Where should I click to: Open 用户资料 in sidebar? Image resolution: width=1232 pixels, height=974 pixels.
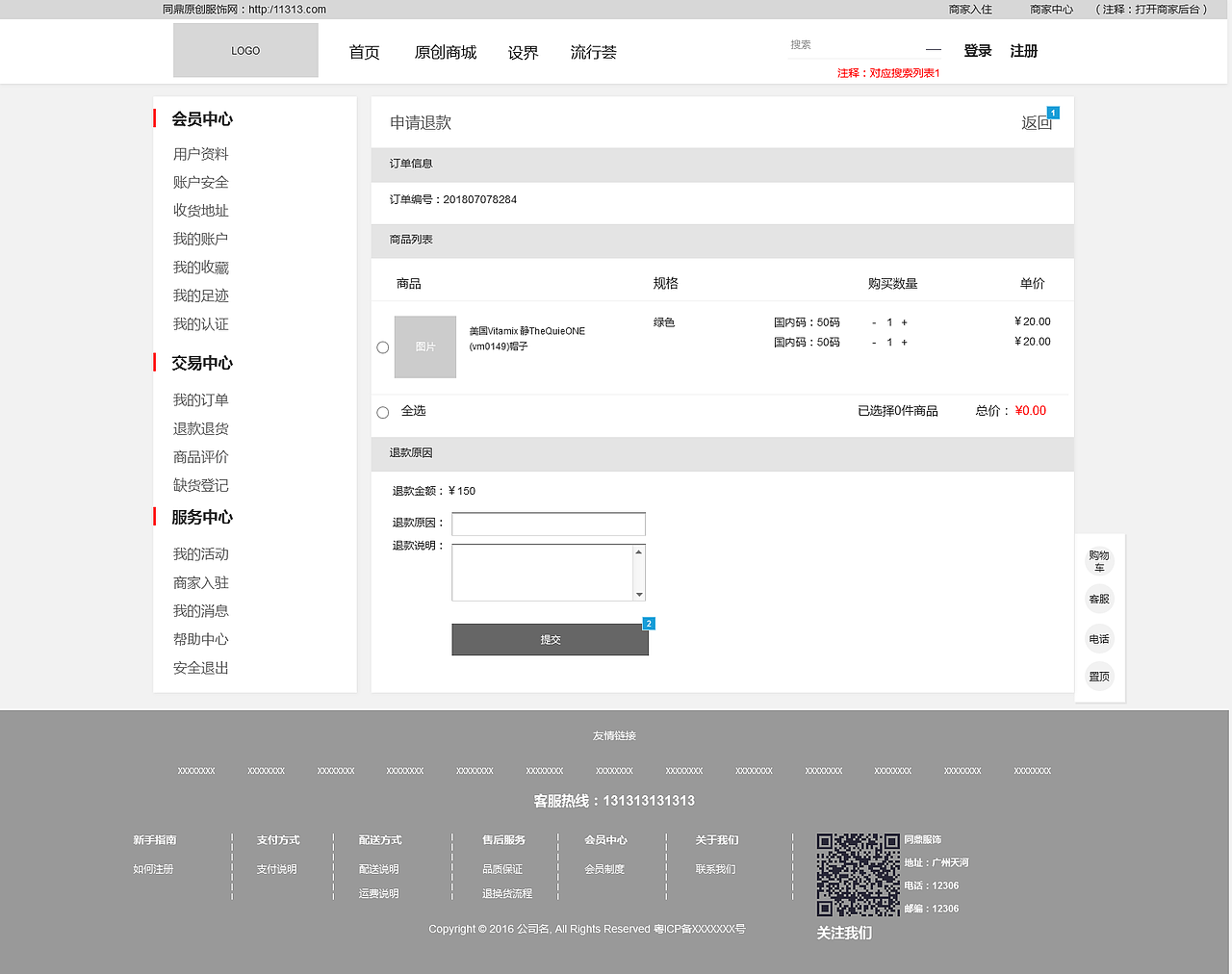[x=201, y=154]
